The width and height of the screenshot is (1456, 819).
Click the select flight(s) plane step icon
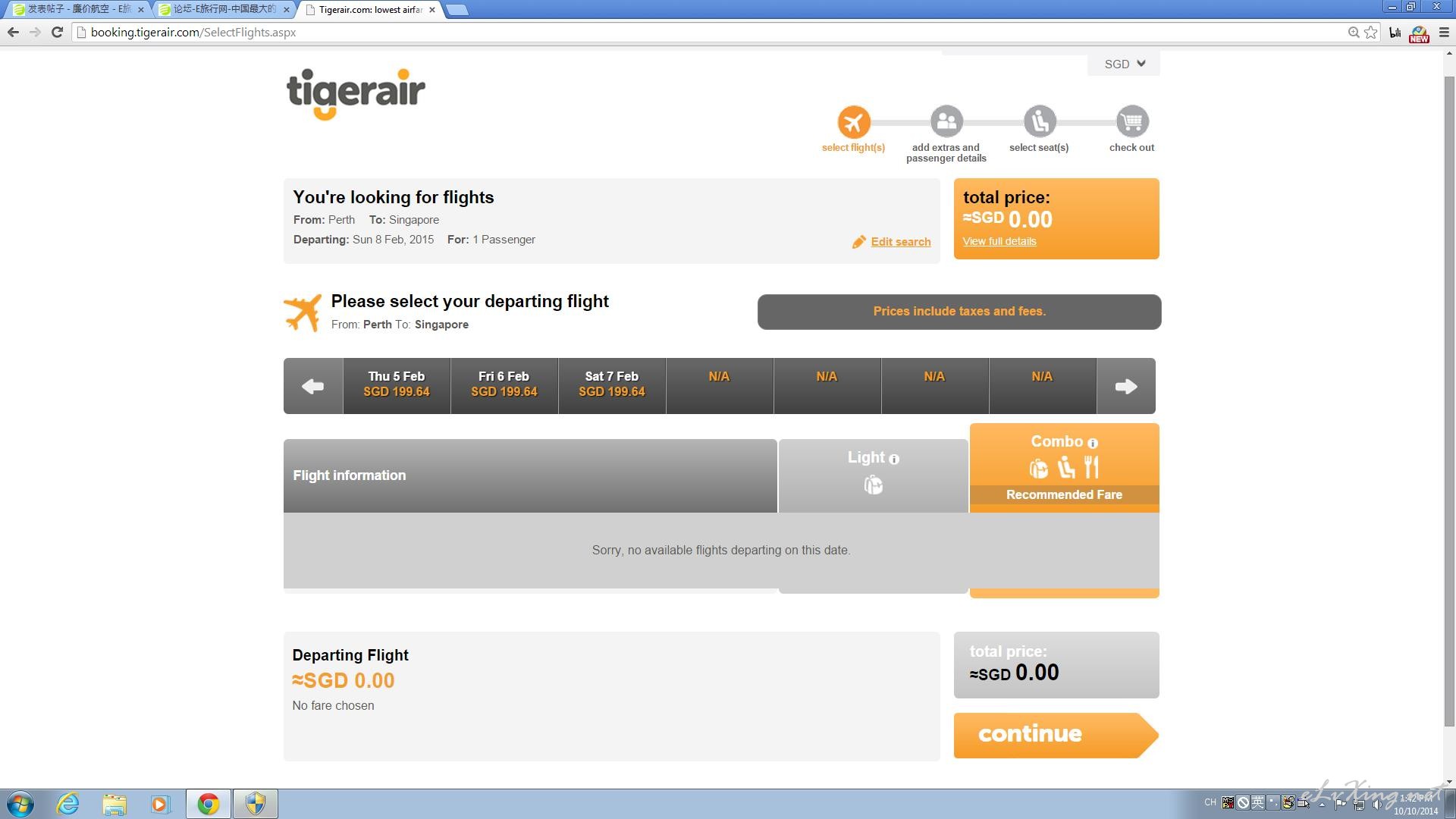tap(853, 122)
